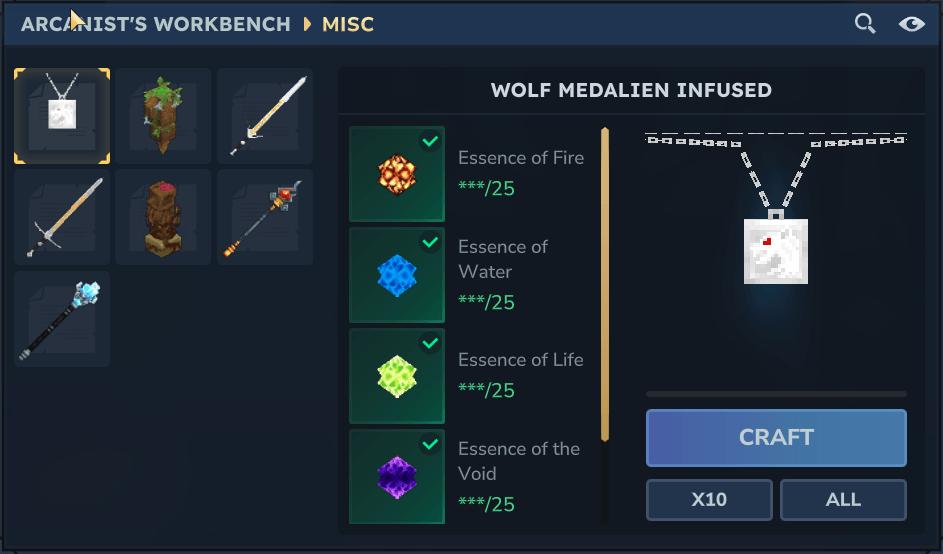The image size is (943, 554).
Task: Pick the wooden staff with pickaxe tip
Action: 62,217
